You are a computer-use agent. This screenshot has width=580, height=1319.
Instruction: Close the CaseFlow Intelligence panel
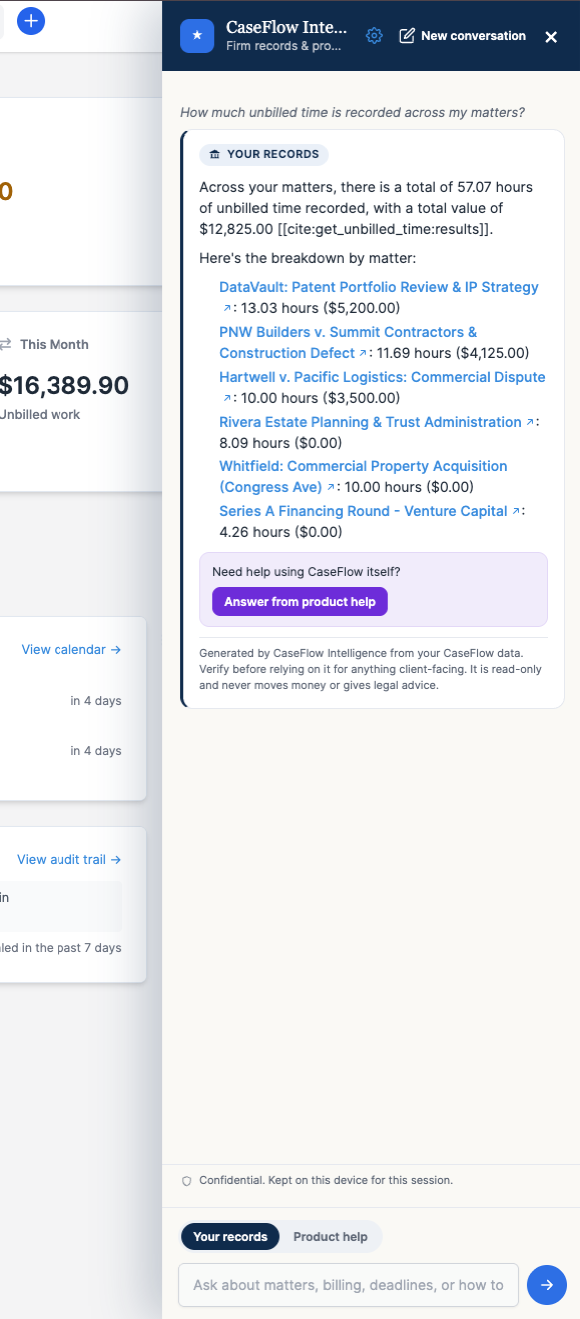pos(551,37)
